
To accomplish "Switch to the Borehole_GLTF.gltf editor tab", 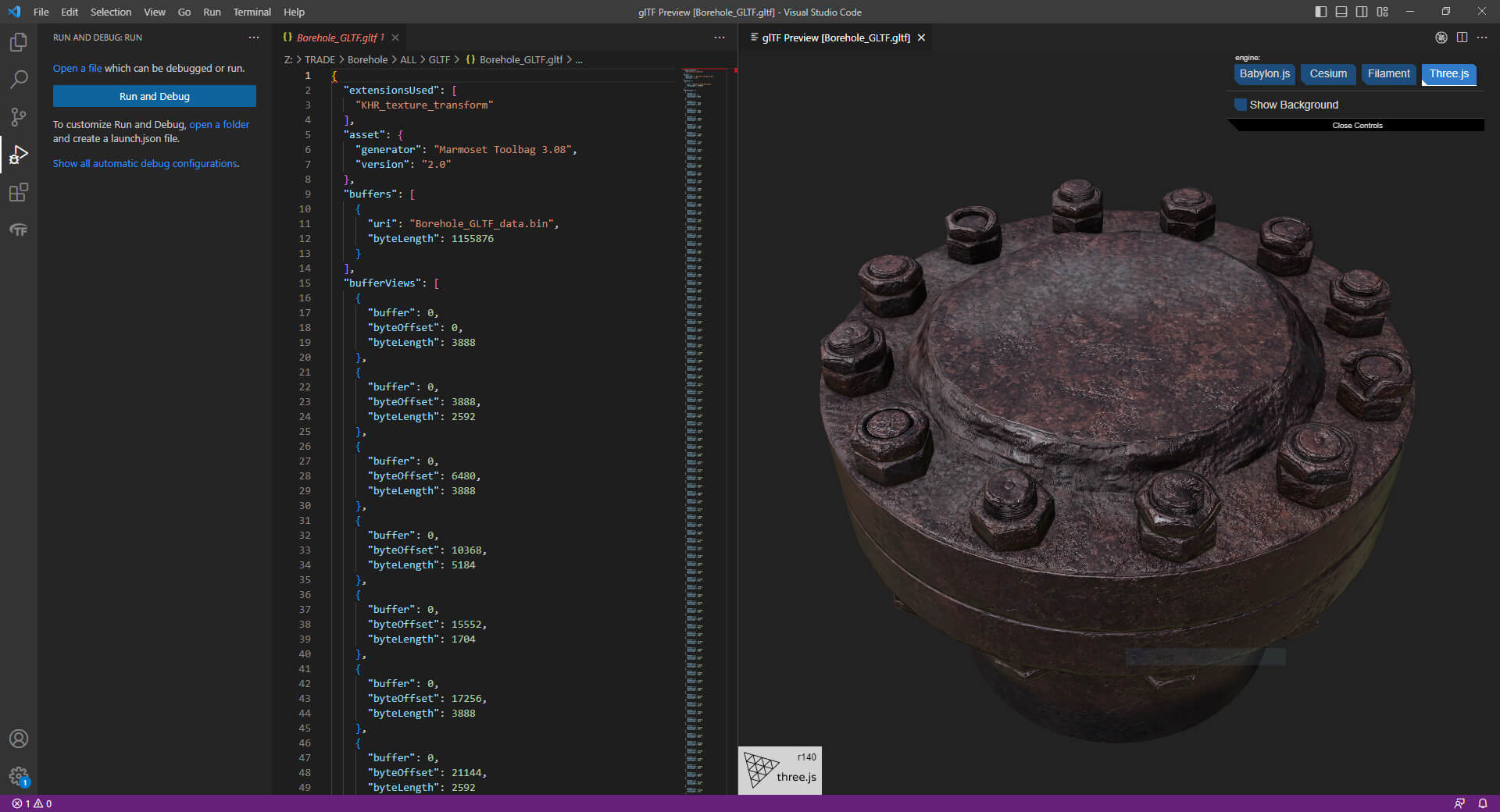I will pos(336,37).
